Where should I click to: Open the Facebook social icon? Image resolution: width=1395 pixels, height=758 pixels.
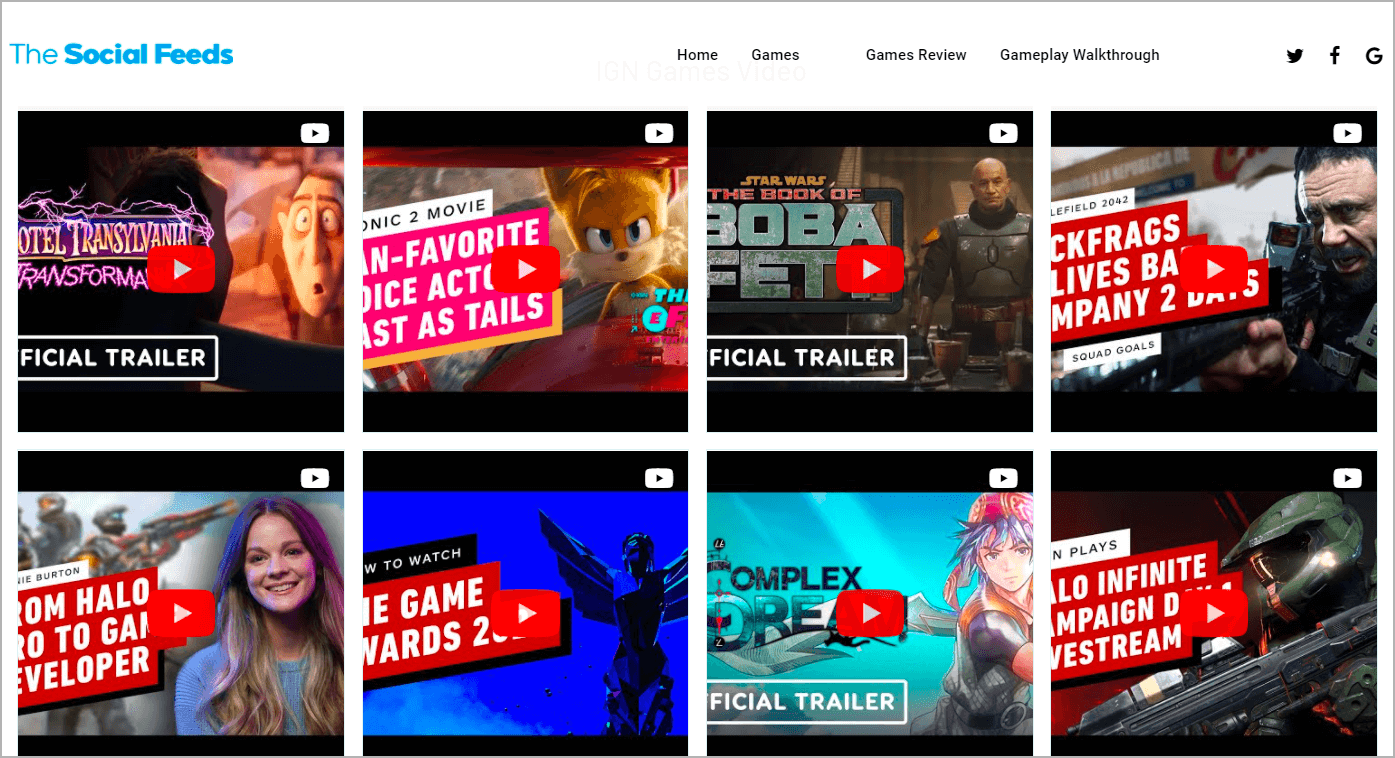1335,55
